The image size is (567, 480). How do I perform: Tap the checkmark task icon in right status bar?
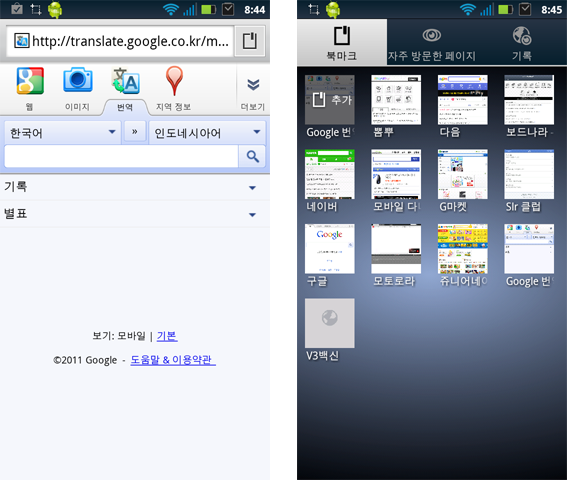click(525, 9)
